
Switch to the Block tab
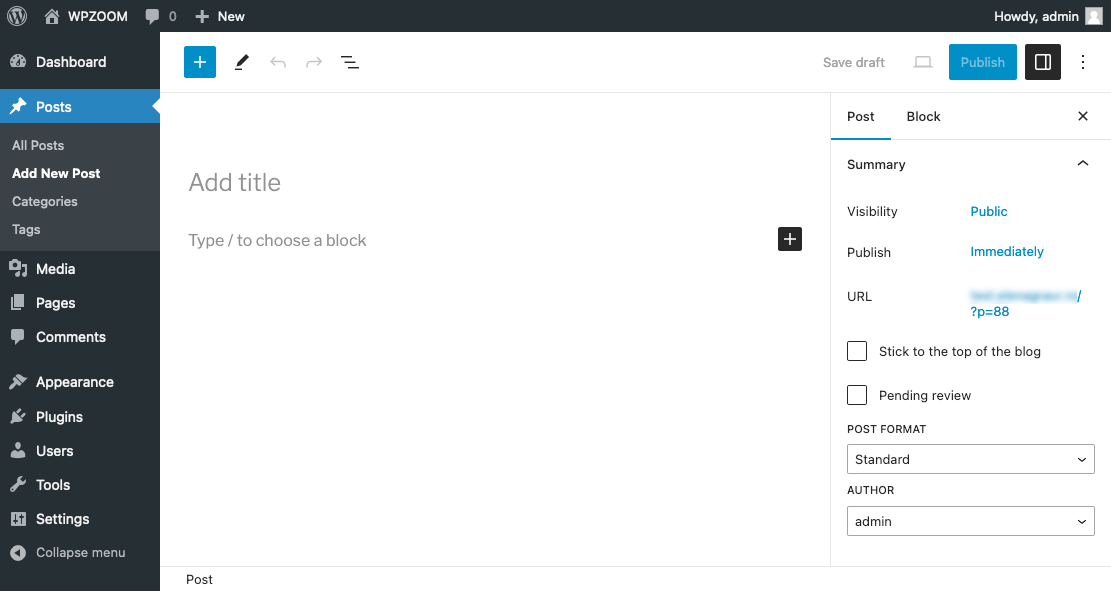point(923,116)
